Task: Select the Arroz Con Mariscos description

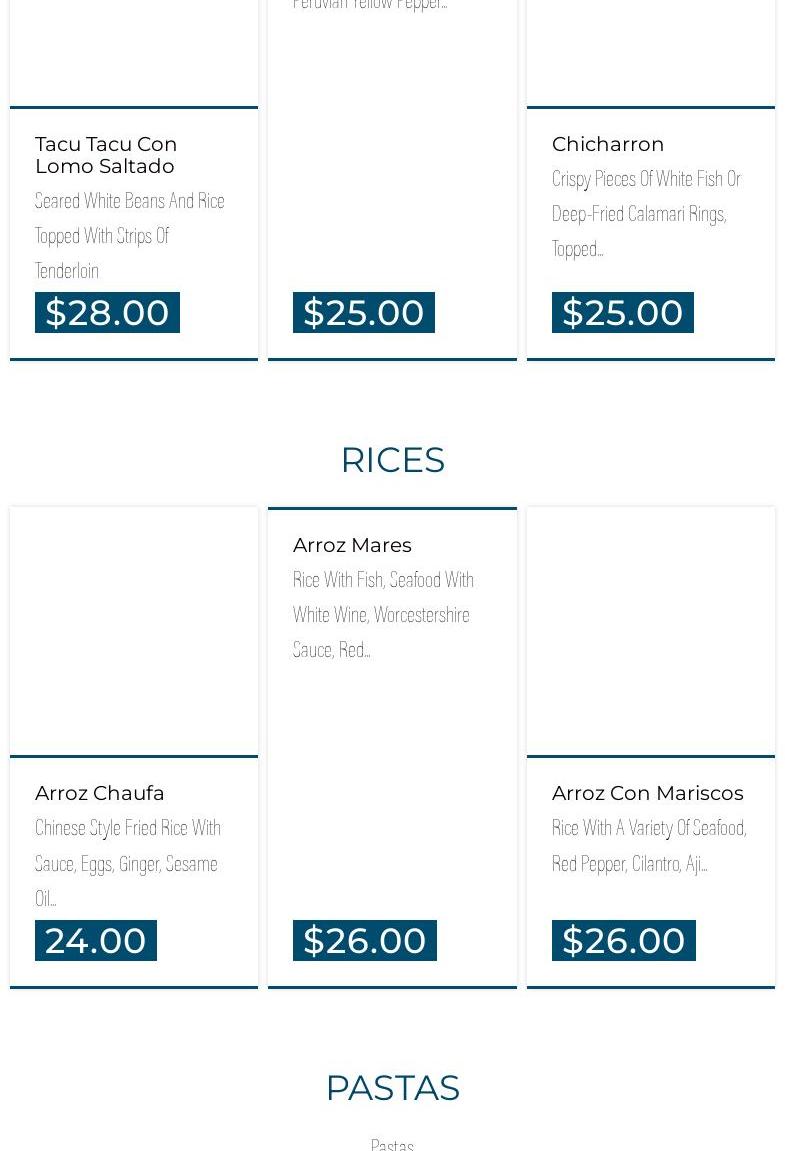Action: [649, 846]
